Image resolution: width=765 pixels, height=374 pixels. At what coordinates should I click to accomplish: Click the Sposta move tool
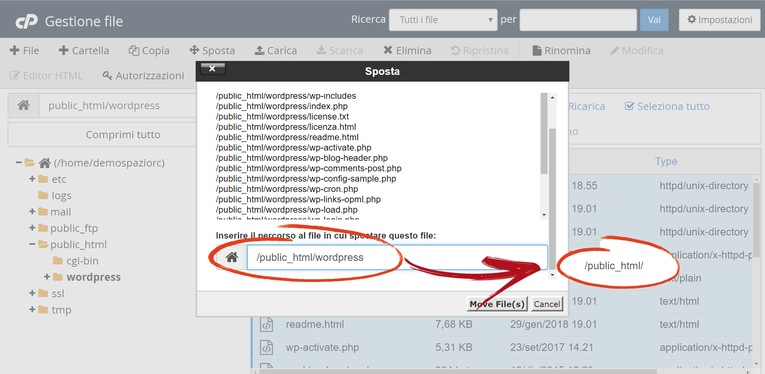[212, 51]
